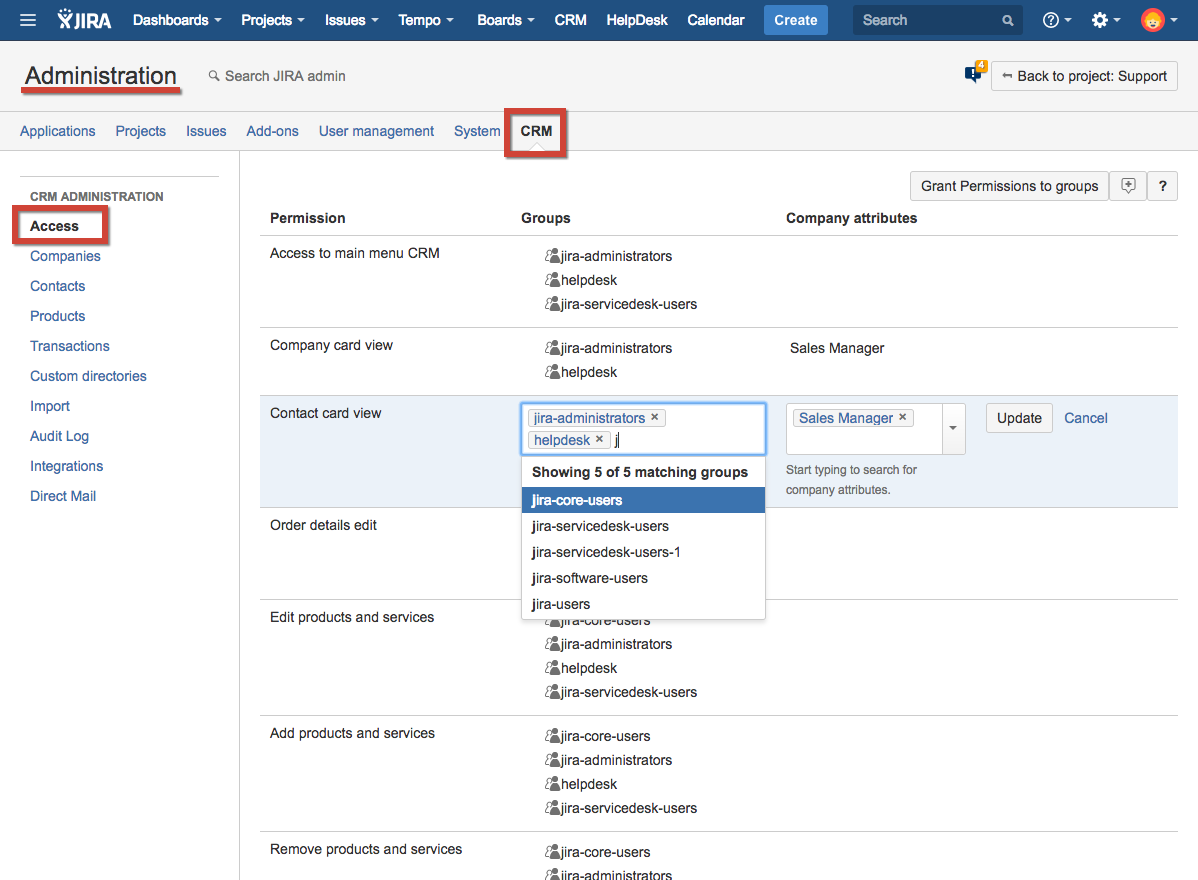Remove helpdesk tag from groups field

(x=600, y=440)
